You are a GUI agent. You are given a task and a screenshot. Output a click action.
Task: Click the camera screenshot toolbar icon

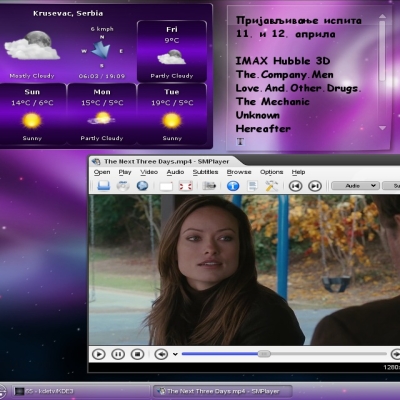(209, 186)
